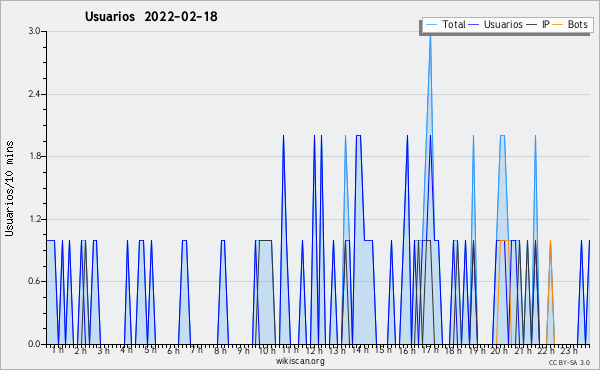Click the x-axis label '7 h'
The height and width of the screenshot is (370, 600).
click(x=196, y=350)
